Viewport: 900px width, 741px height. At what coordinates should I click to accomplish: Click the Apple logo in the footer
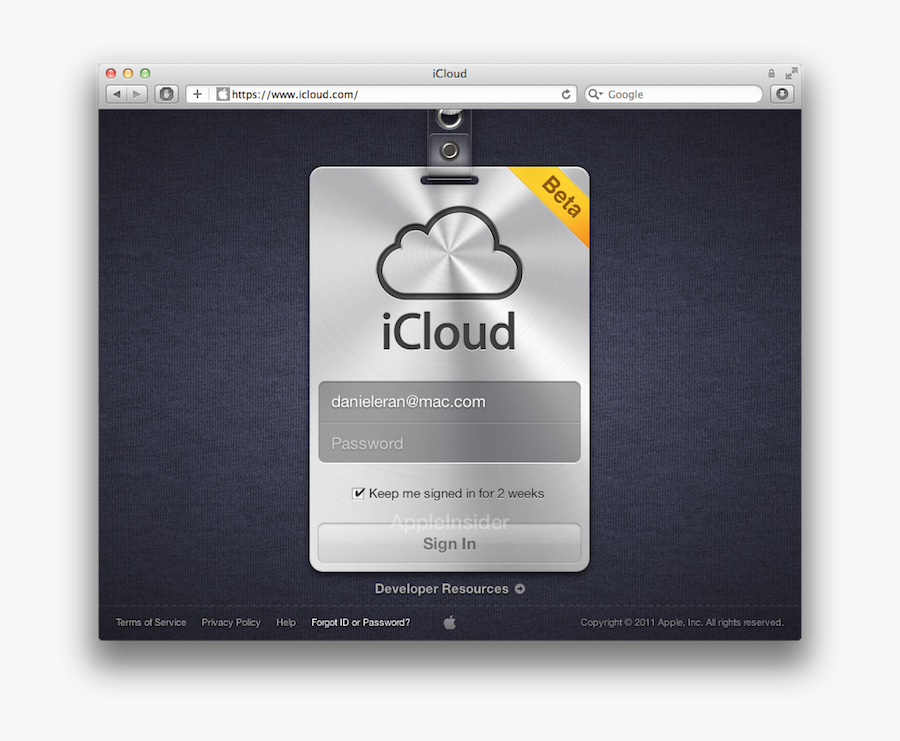tap(449, 623)
